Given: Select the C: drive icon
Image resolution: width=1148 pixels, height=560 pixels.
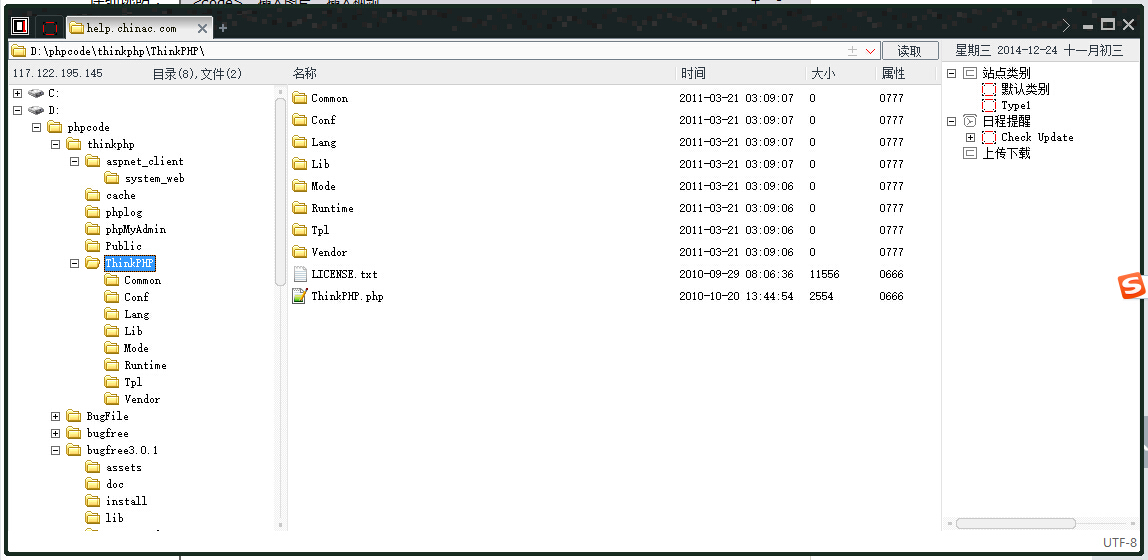Looking at the screenshot, I should (x=36, y=94).
